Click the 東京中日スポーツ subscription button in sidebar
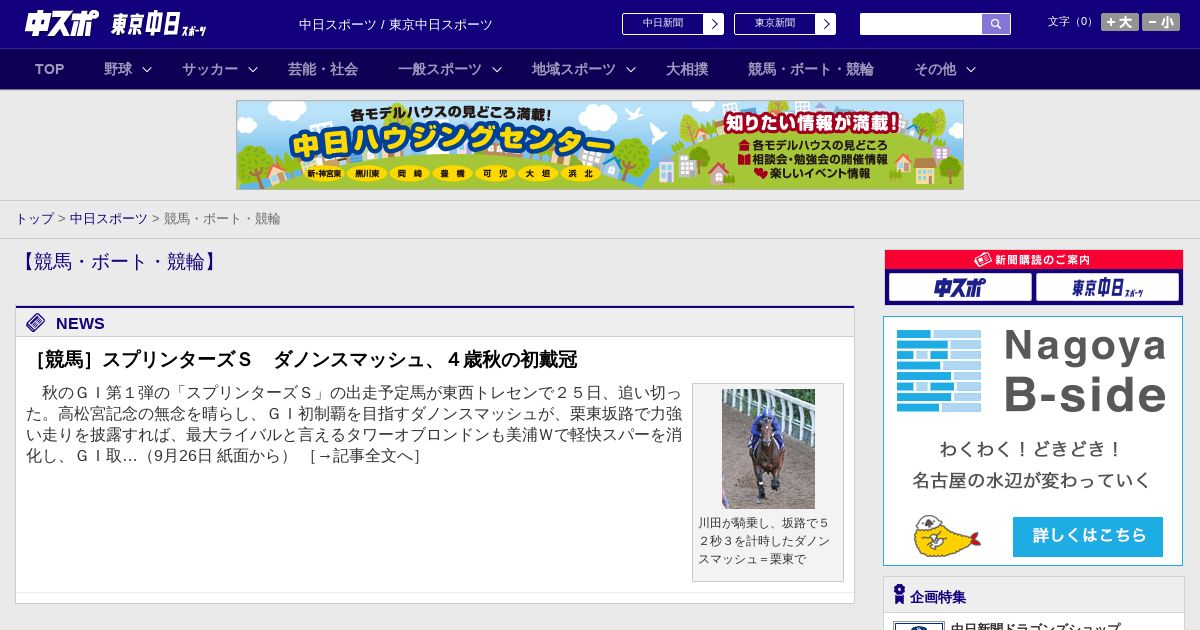Viewport: 1200px width, 630px height. [1107, 287]
